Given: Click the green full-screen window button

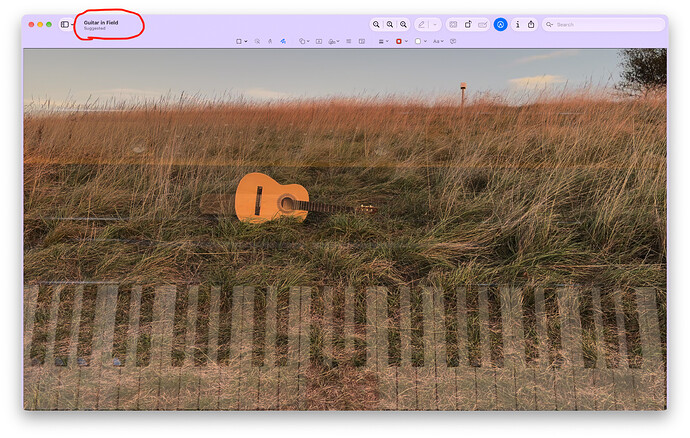Looking at the screenshot, I should click(x=49, y=25).
